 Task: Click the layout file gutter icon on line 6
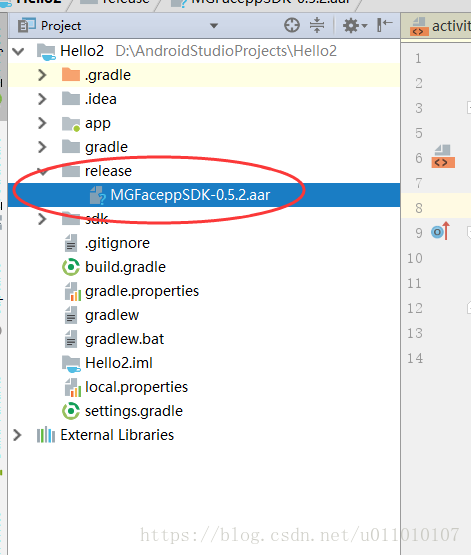pos(443,156)
